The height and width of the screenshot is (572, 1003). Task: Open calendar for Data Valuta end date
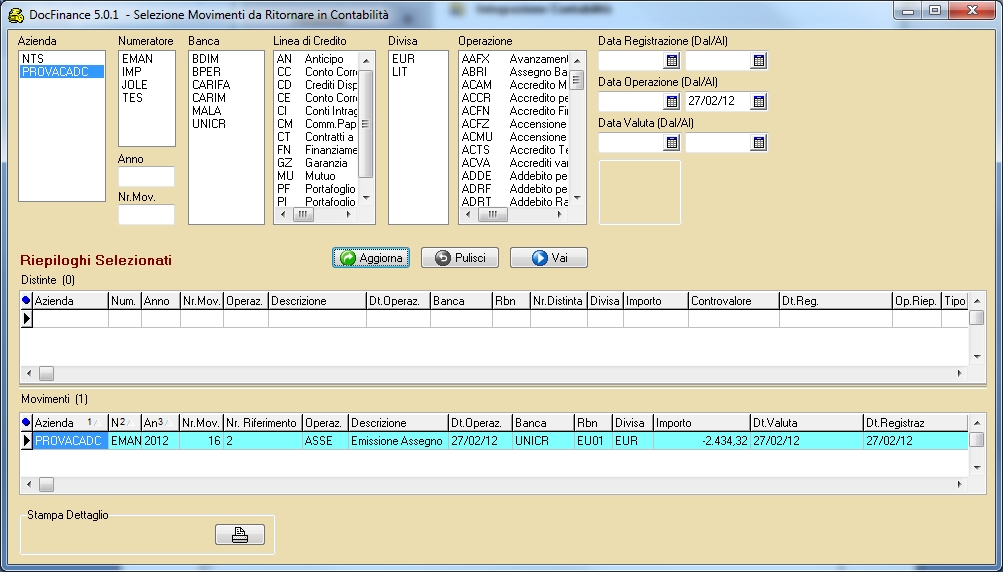coord(758,143)
